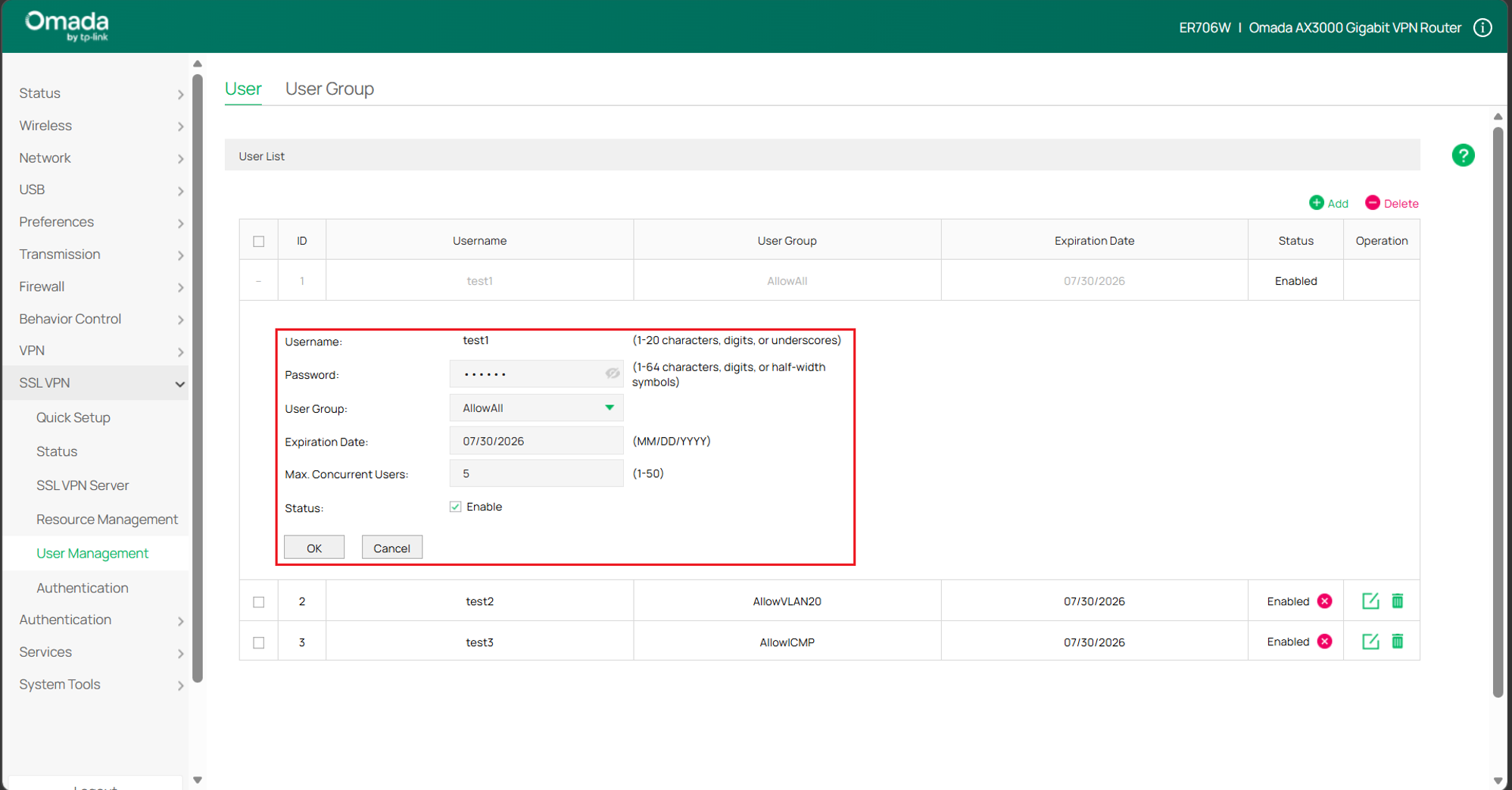Click the Omada by tp-link logo

point(67,26)
